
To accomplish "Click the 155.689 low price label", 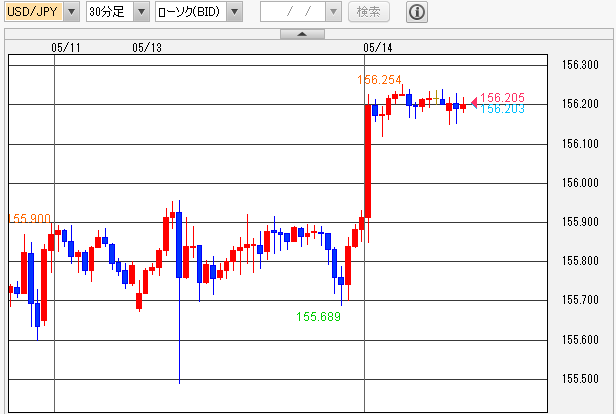I will (318, 317).
